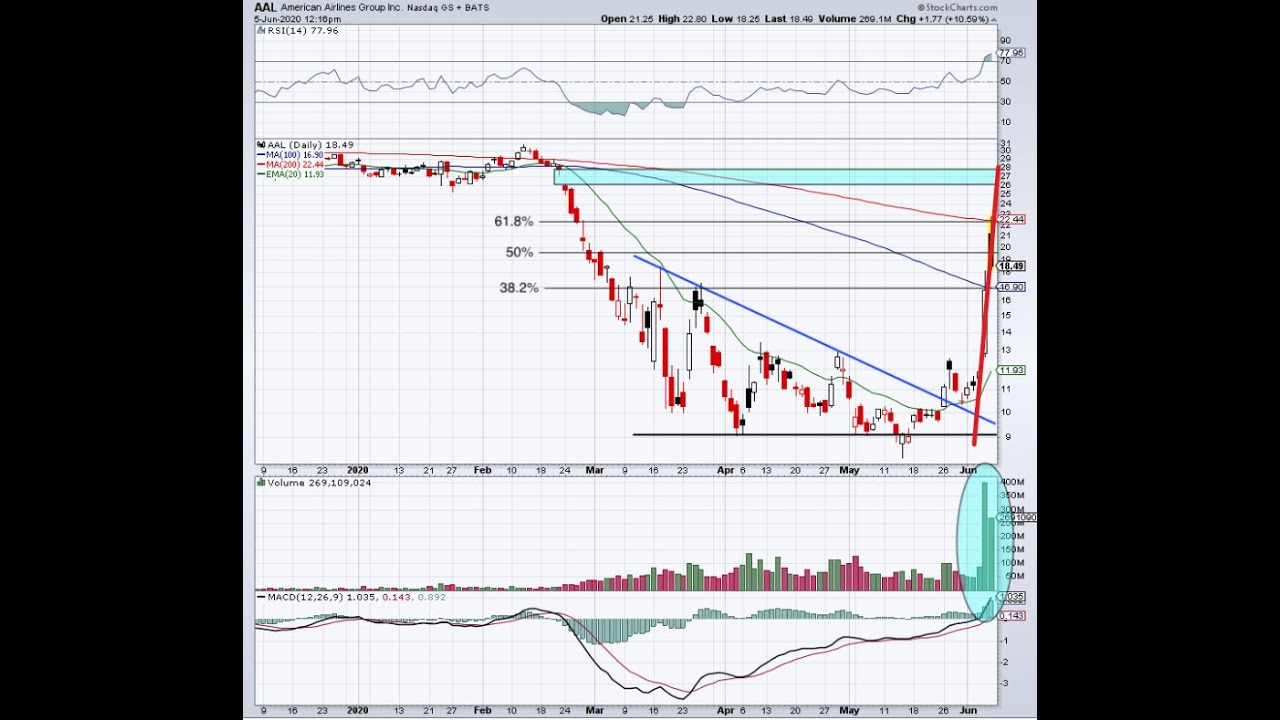Click the RSI(14) 77.96 indicator legend

298,31
